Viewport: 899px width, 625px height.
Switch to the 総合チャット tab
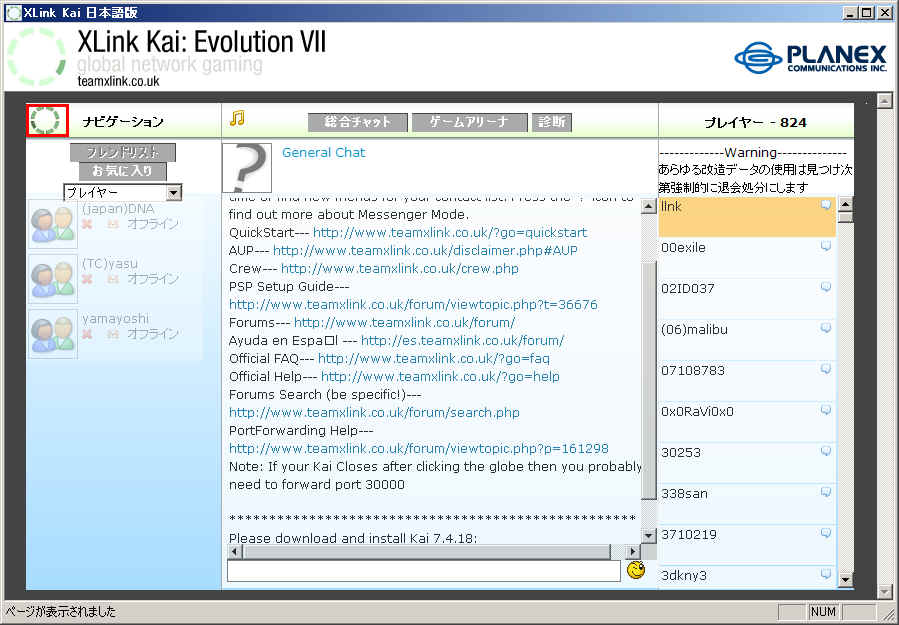pyautogui.click(x=358, y=122)
